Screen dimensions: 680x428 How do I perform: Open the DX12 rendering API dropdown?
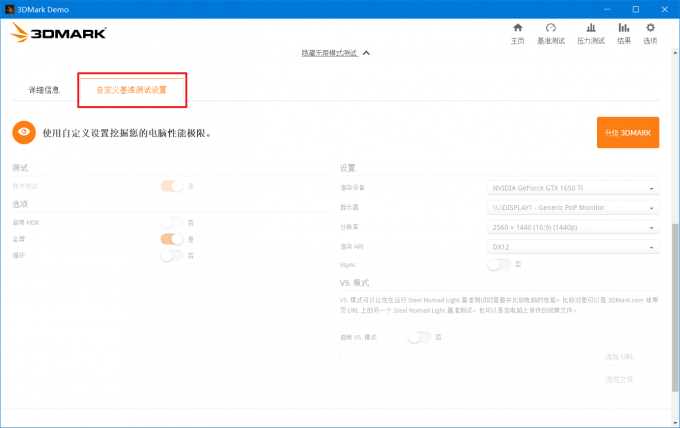[573, 247]
